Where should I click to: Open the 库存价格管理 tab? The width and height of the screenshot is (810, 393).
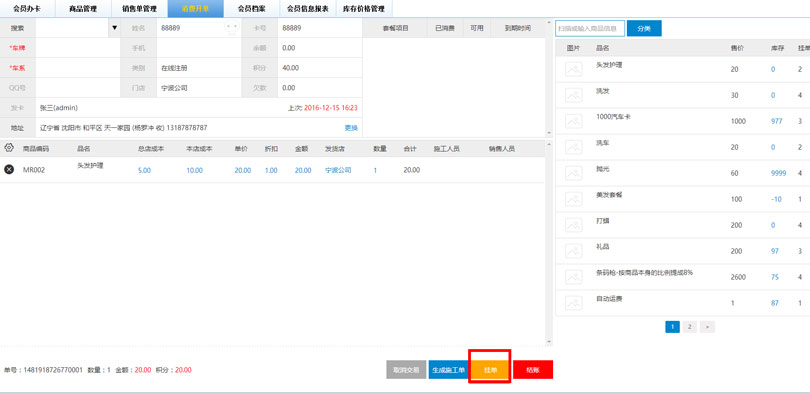pyautogui.click(x=364, y=8)
